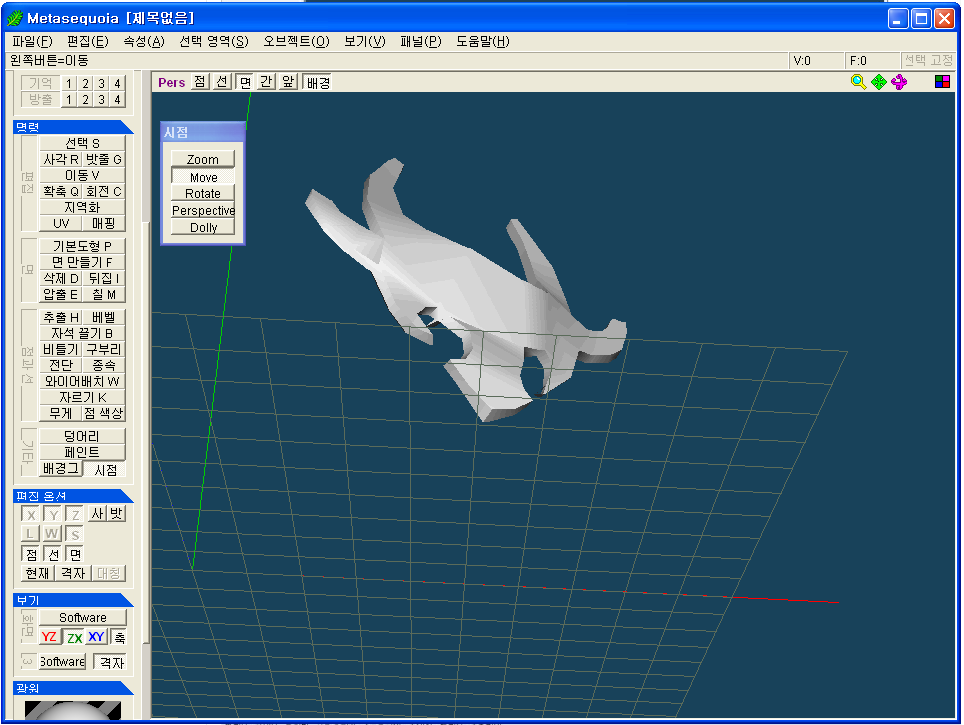The image size is (964, 725).
Task: Click the Pers projection label
Action: click(171, 82)
